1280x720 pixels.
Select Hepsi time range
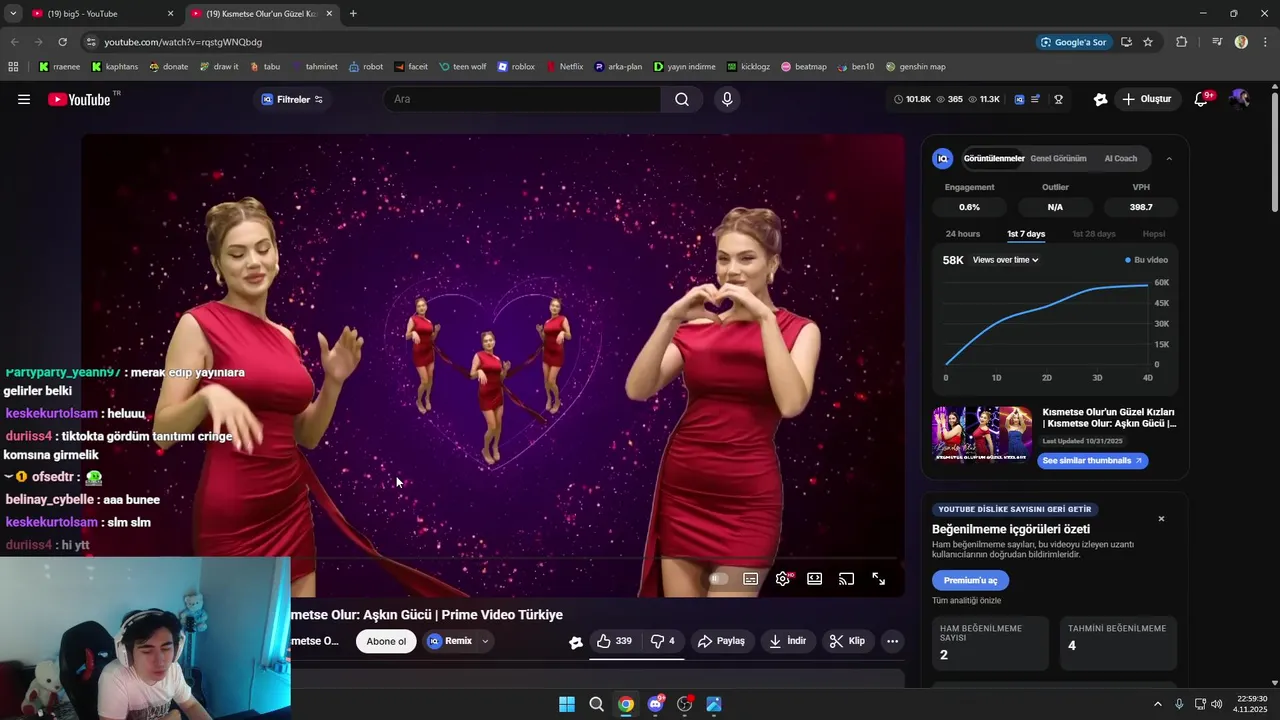click(1154, 234)
